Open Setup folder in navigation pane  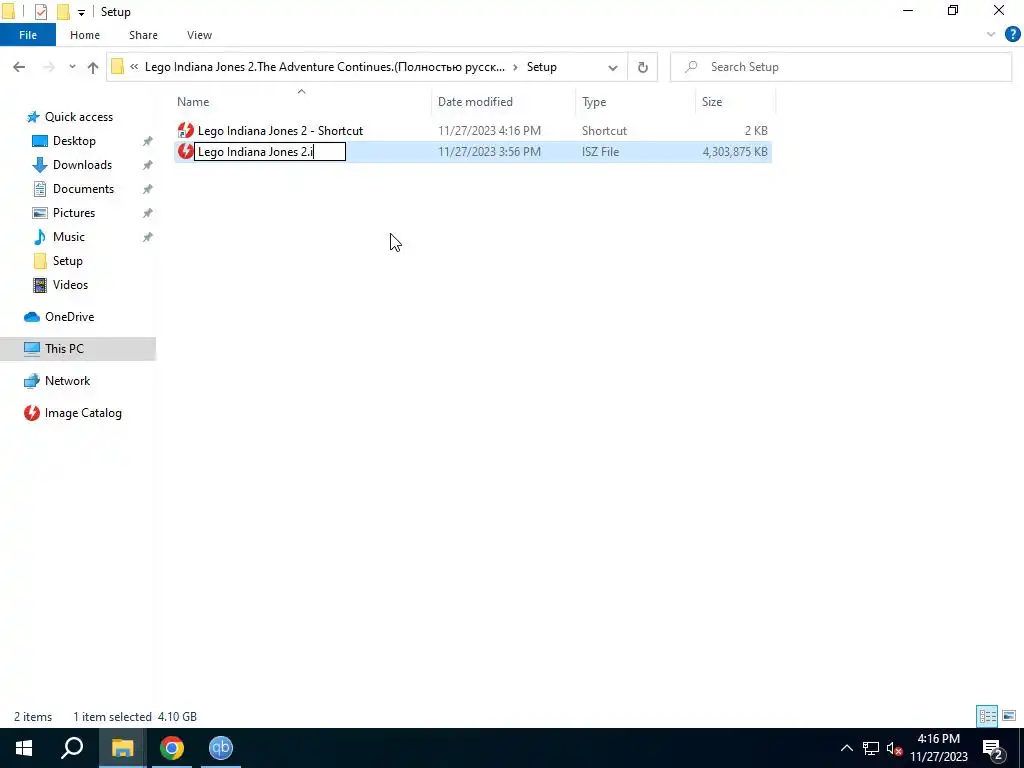(67, 261)
